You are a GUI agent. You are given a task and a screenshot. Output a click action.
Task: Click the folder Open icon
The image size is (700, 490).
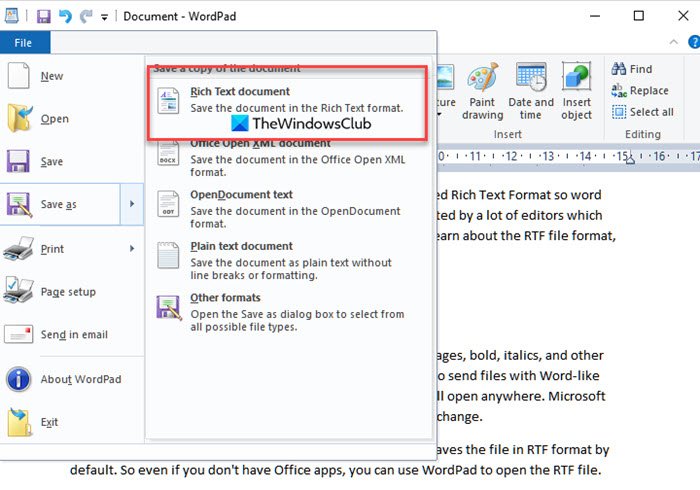click(20, 118)
